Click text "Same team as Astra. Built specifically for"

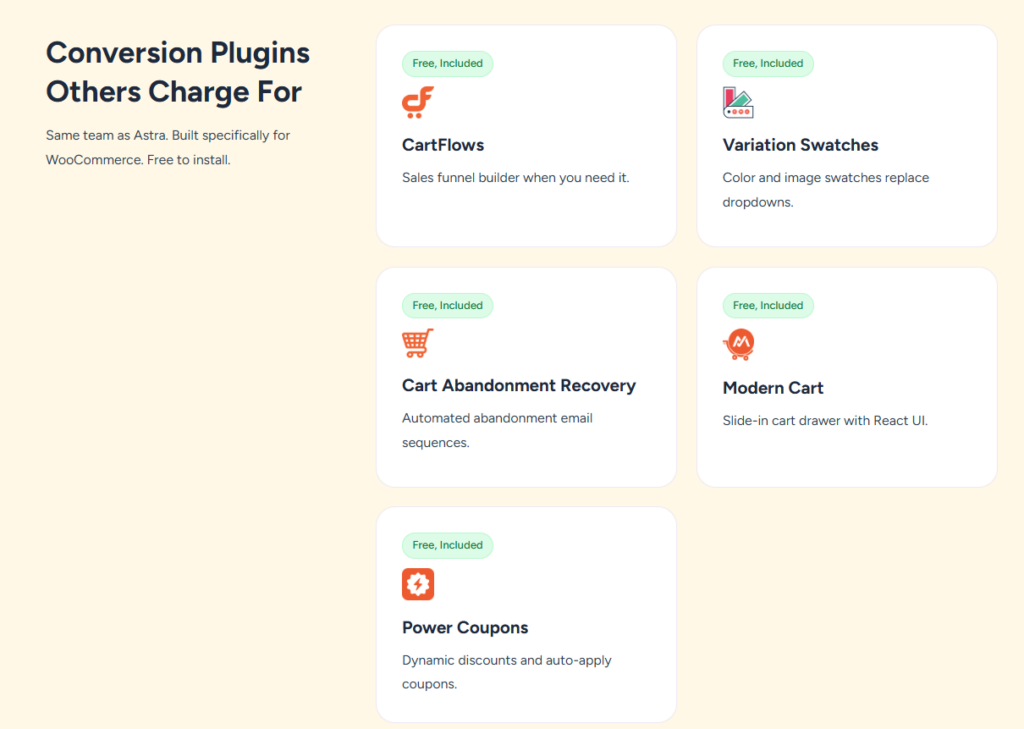[168, 135]
